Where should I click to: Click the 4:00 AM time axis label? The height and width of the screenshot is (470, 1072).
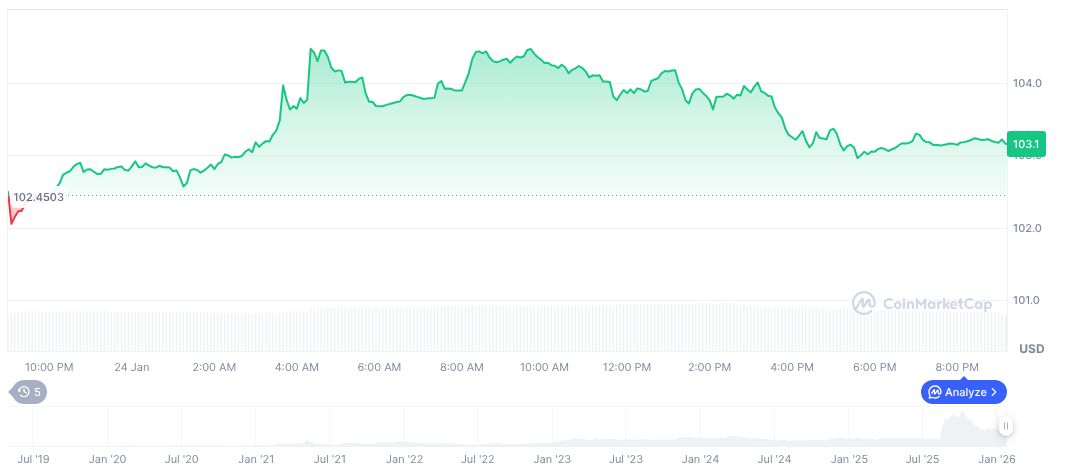297,367
